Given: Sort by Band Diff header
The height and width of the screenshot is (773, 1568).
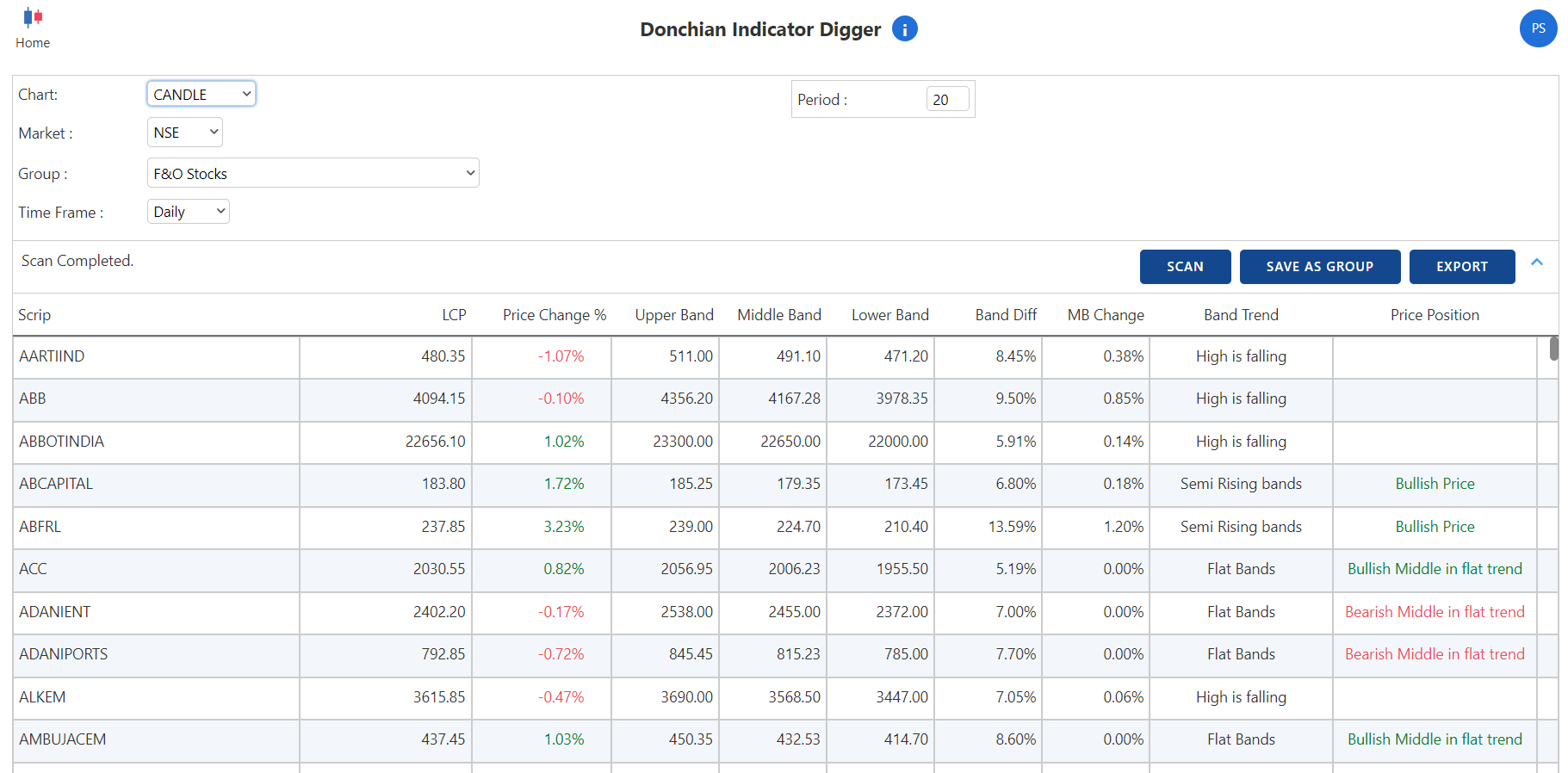Looking at the screenshot, I should tap(1006, 315).
